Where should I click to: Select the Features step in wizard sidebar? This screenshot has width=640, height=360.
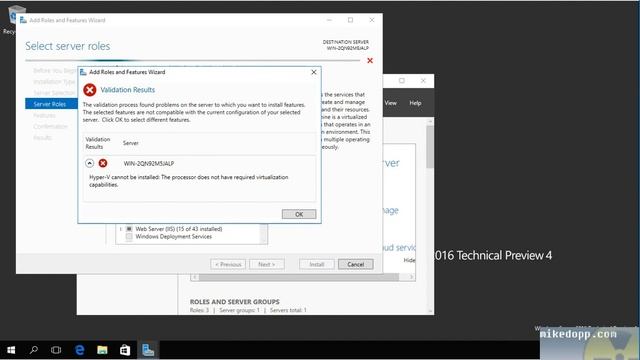coord(44,116)
